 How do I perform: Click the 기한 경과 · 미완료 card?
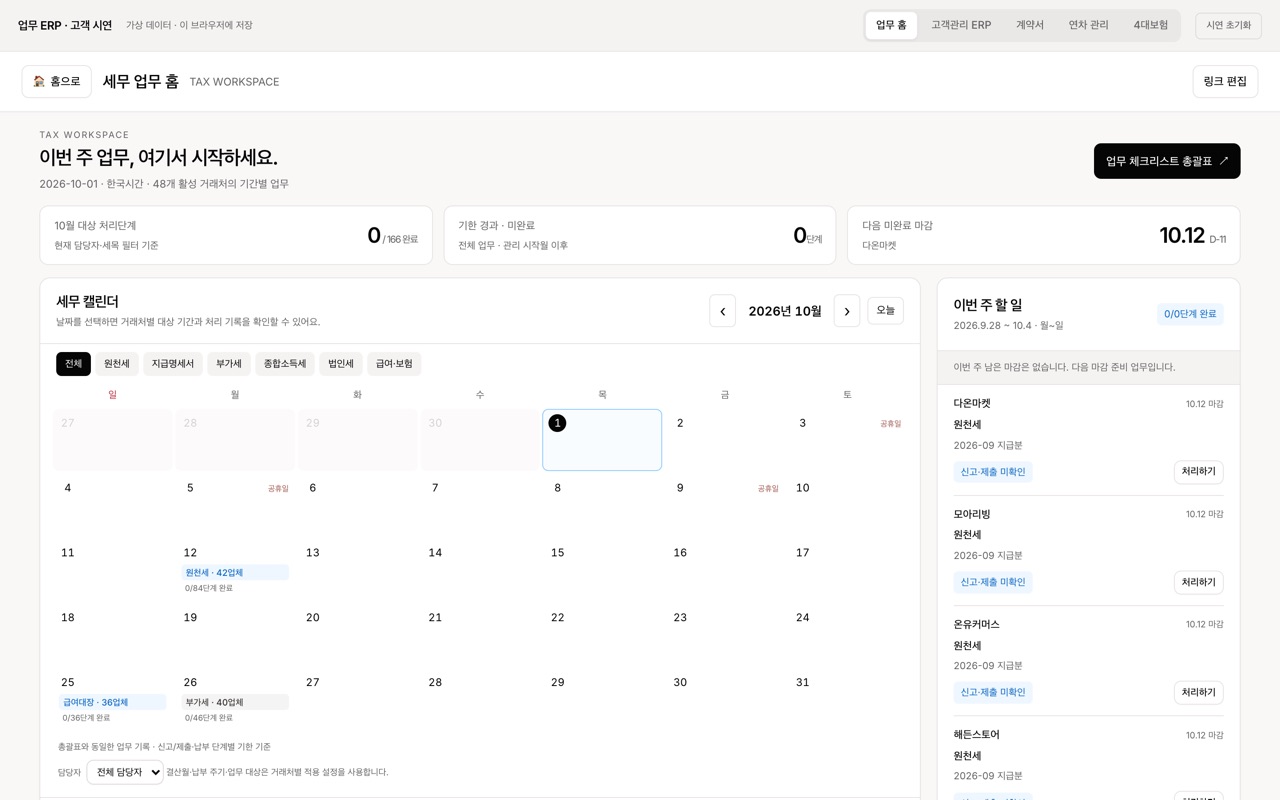pyautogui.click(x=640, y=235)
